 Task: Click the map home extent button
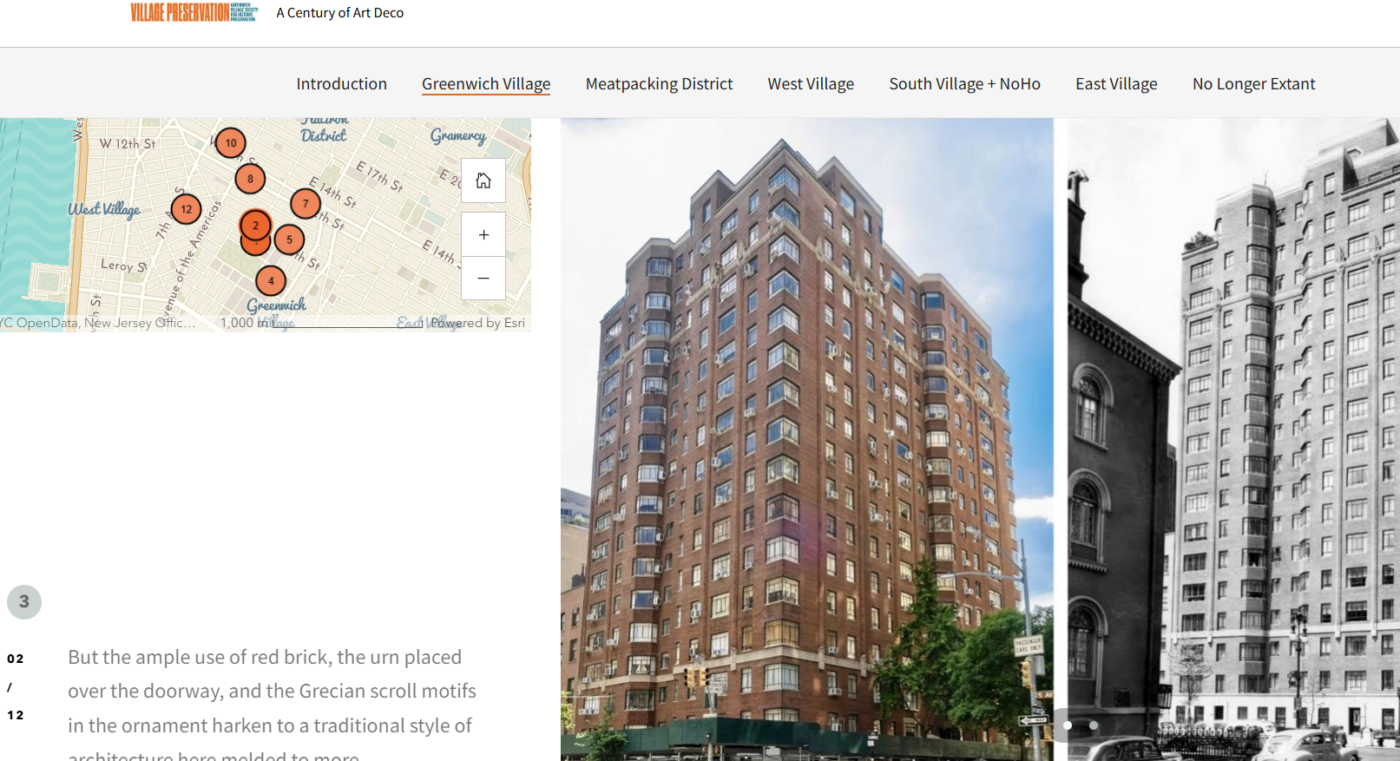pyautogui.click(x=483, y=181)
